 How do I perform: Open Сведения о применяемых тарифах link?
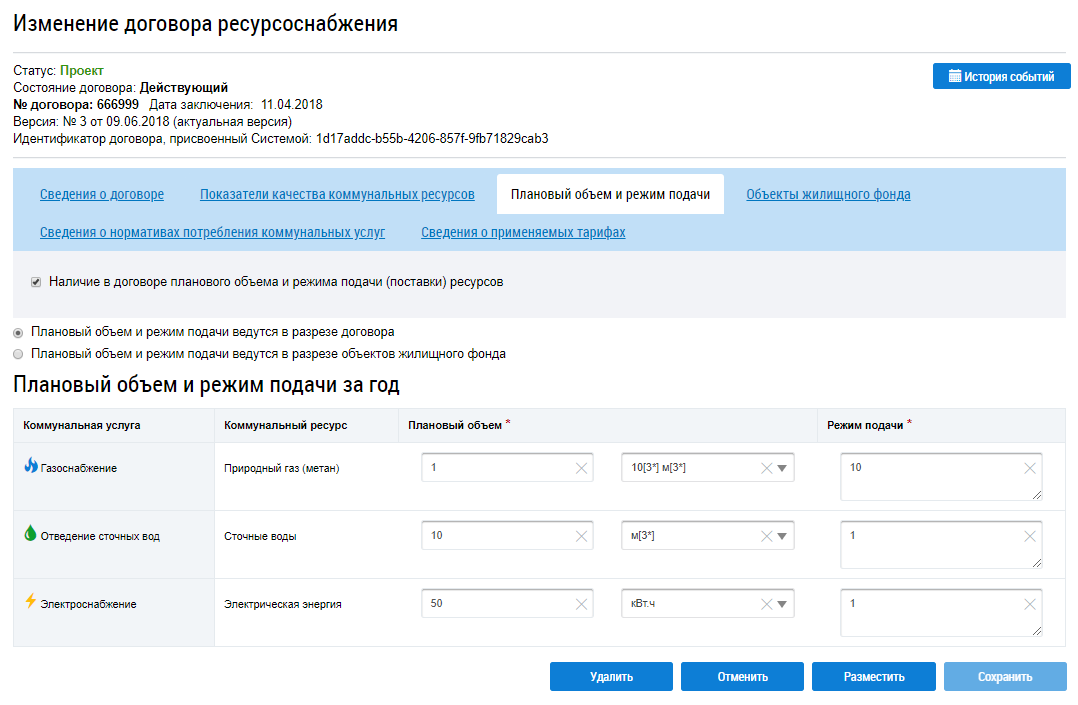(x=523, y=233)
